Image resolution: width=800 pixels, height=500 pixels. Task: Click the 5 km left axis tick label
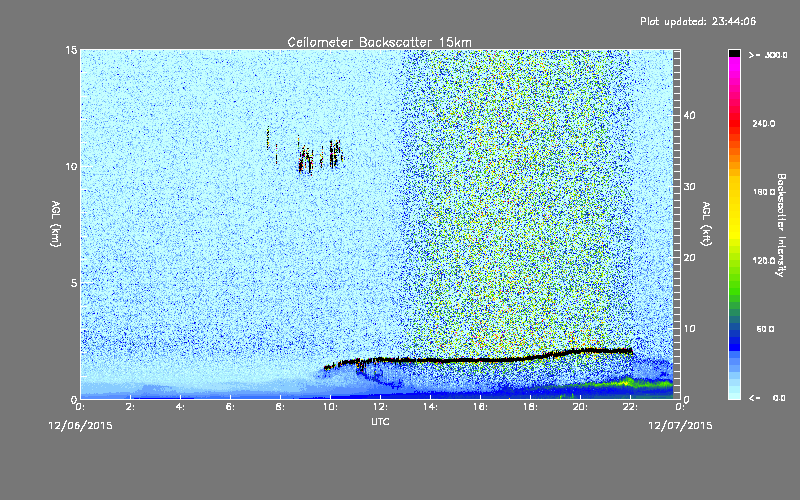74,283
